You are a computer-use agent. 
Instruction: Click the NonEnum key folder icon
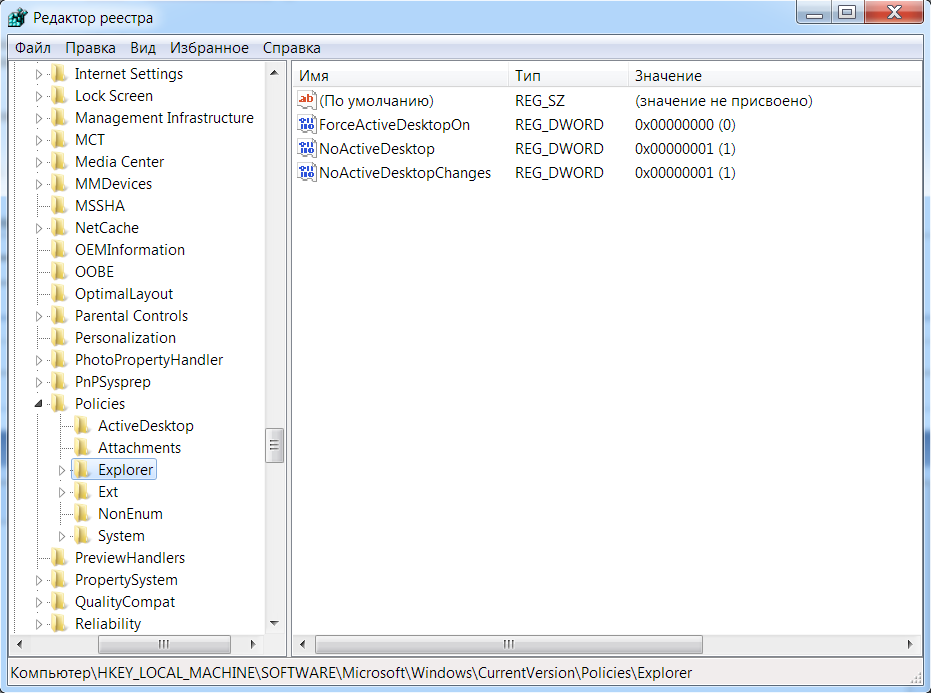pyautogui.click(x=82, y=514)
